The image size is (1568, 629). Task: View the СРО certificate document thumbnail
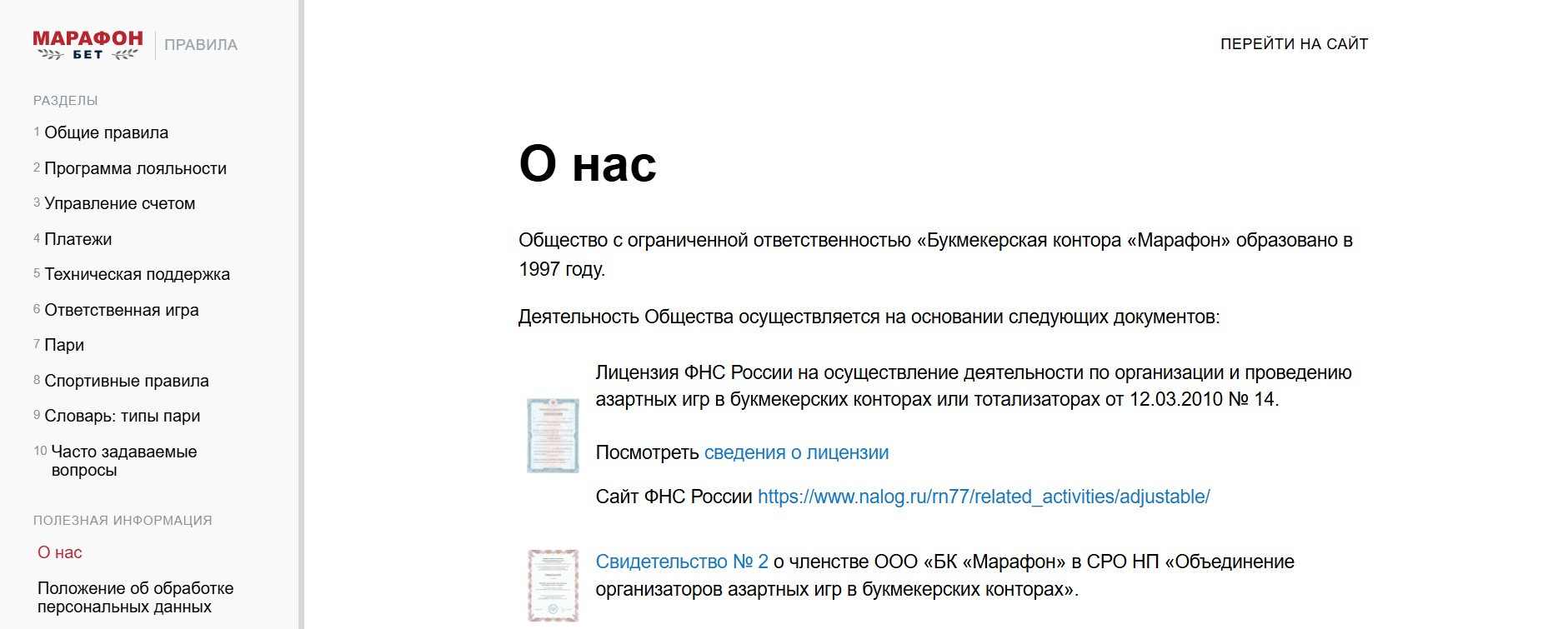(553, 586)
